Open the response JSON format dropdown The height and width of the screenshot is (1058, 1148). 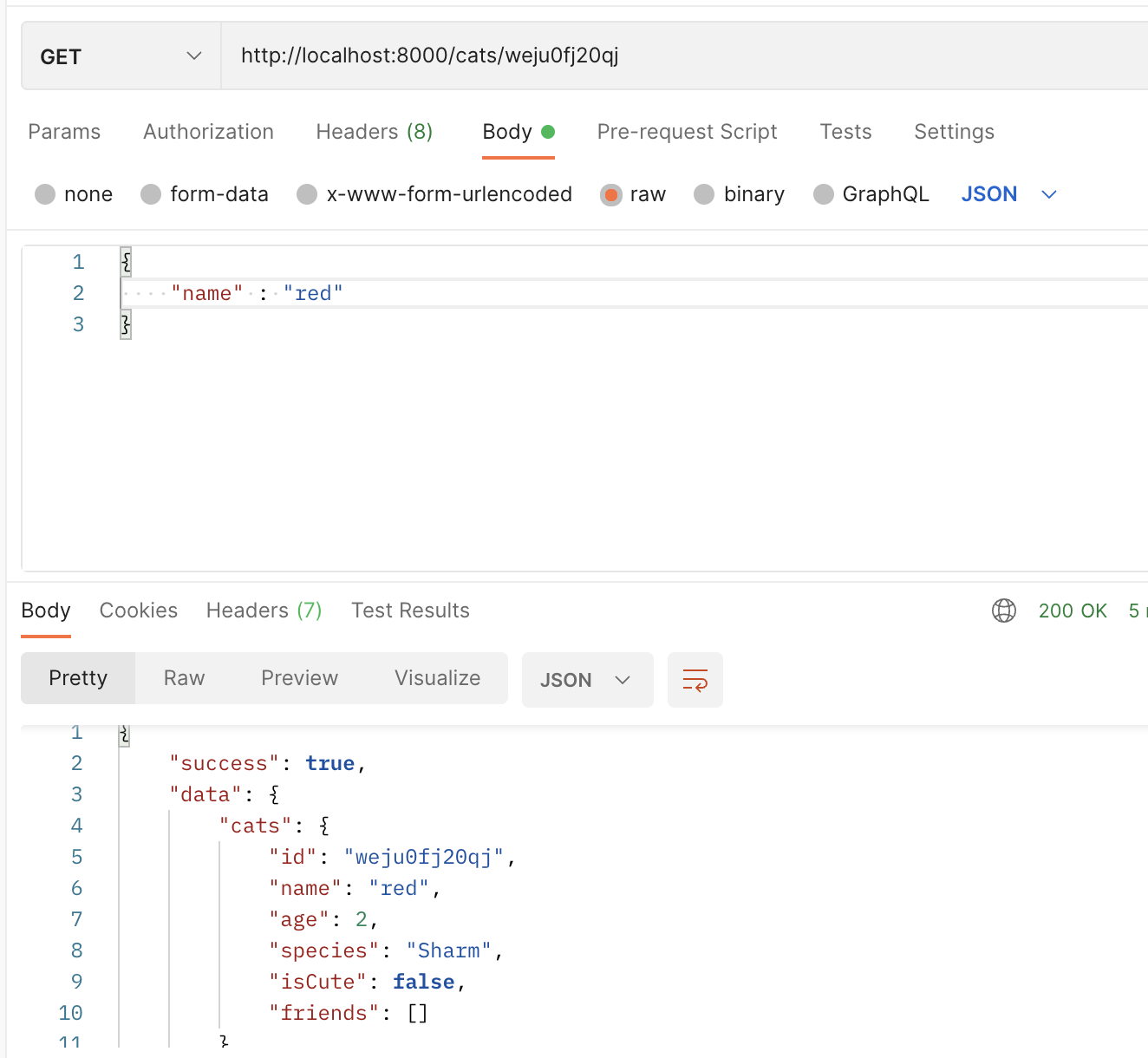[587, 680]
